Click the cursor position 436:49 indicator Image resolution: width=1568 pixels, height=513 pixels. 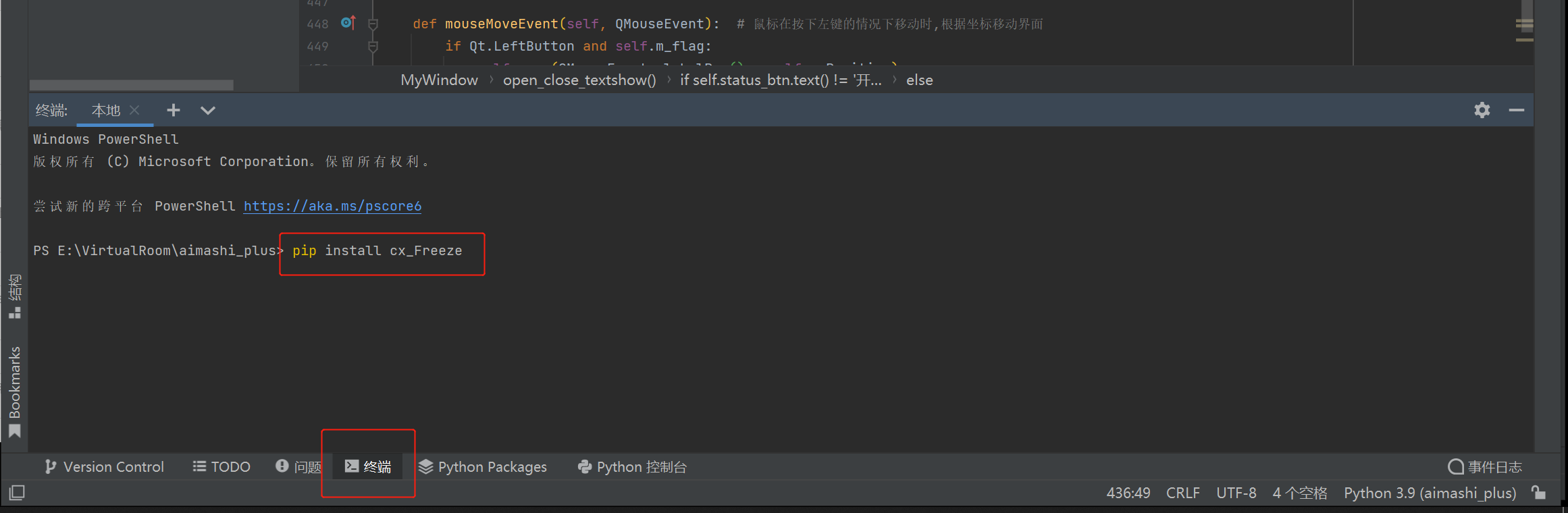click(1128, 493)
